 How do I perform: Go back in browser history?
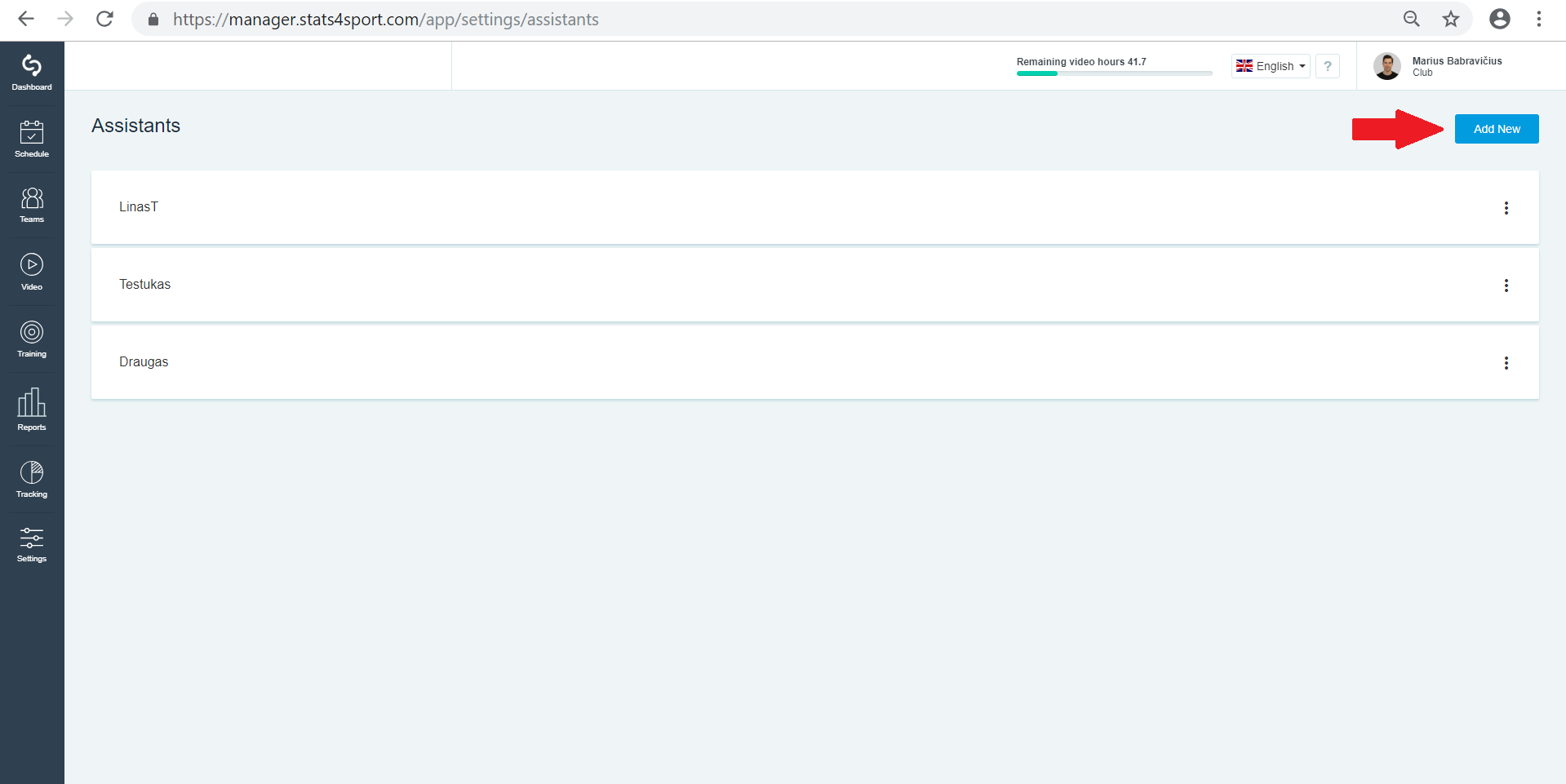pos(26,19)
